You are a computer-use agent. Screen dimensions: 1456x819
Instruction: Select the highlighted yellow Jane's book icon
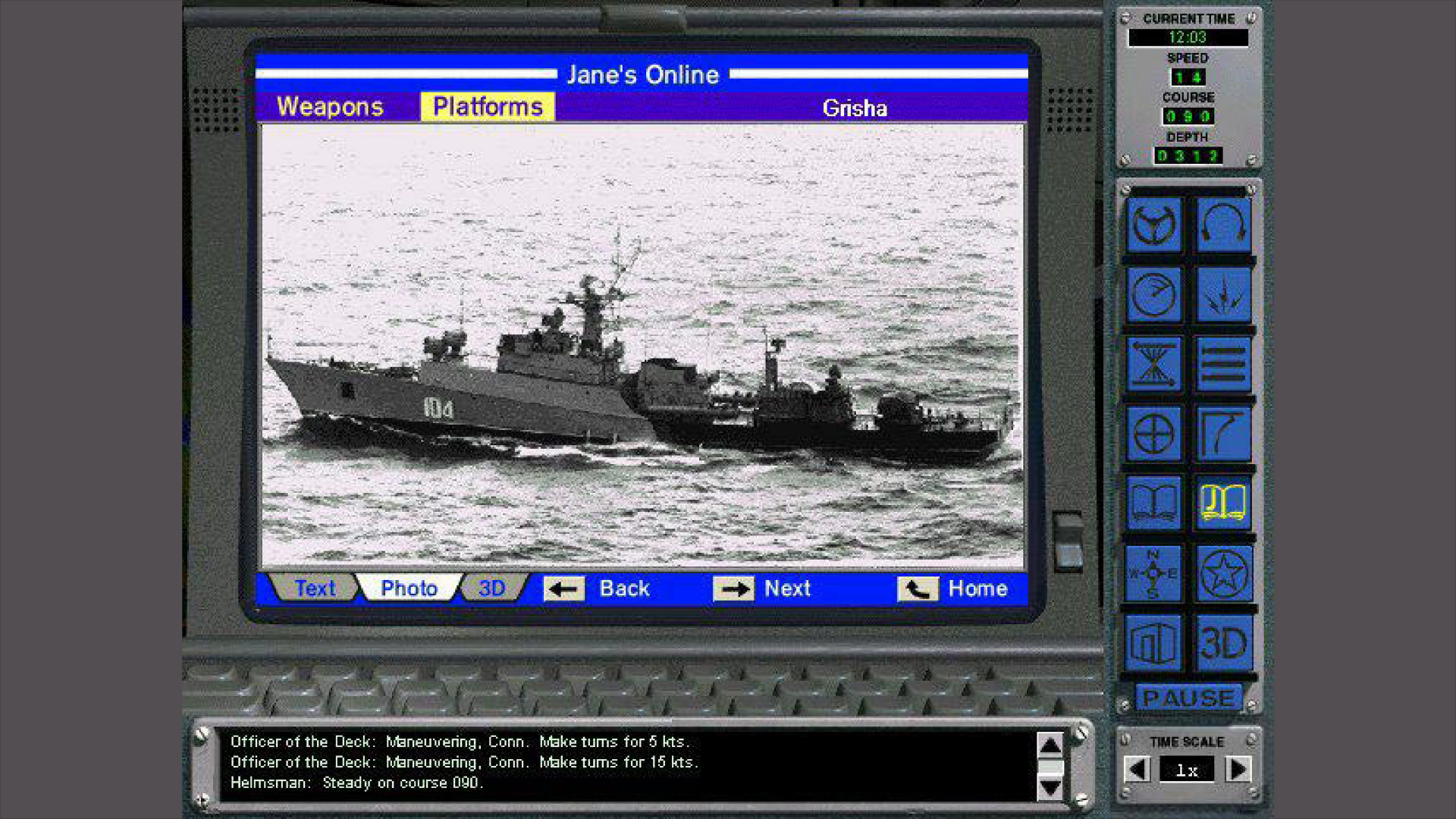click(x=1223, y=504)
